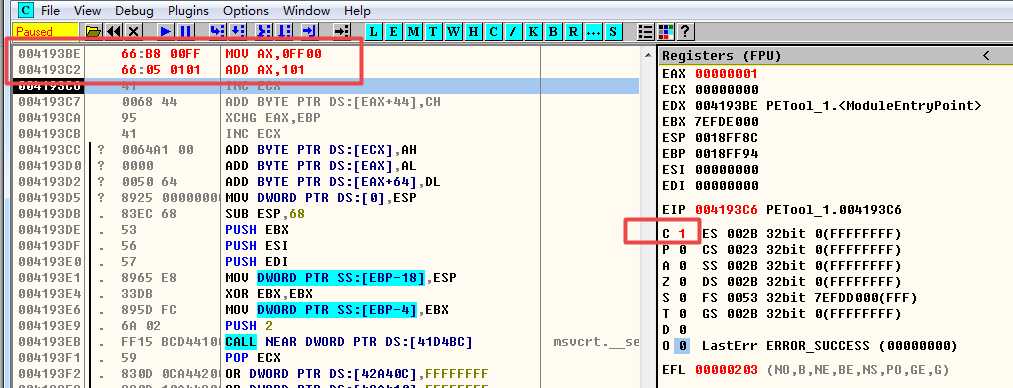Toggle the T trap flag value
1013x388 pixels.
point(682,314)
